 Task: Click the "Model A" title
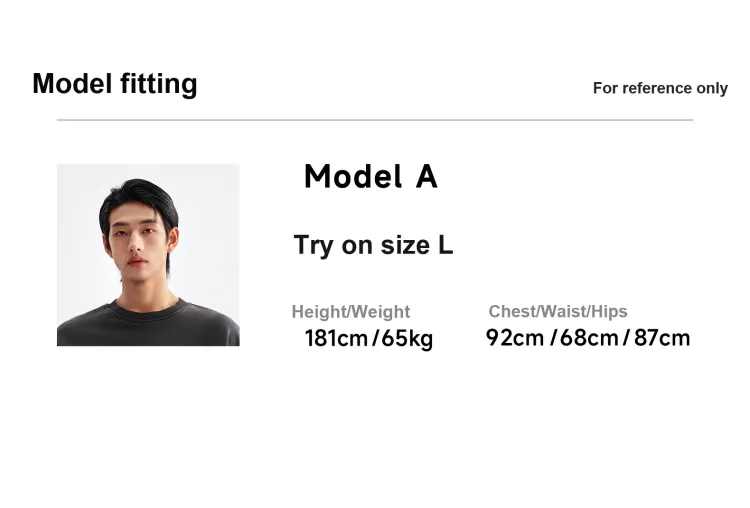(371, 177)
